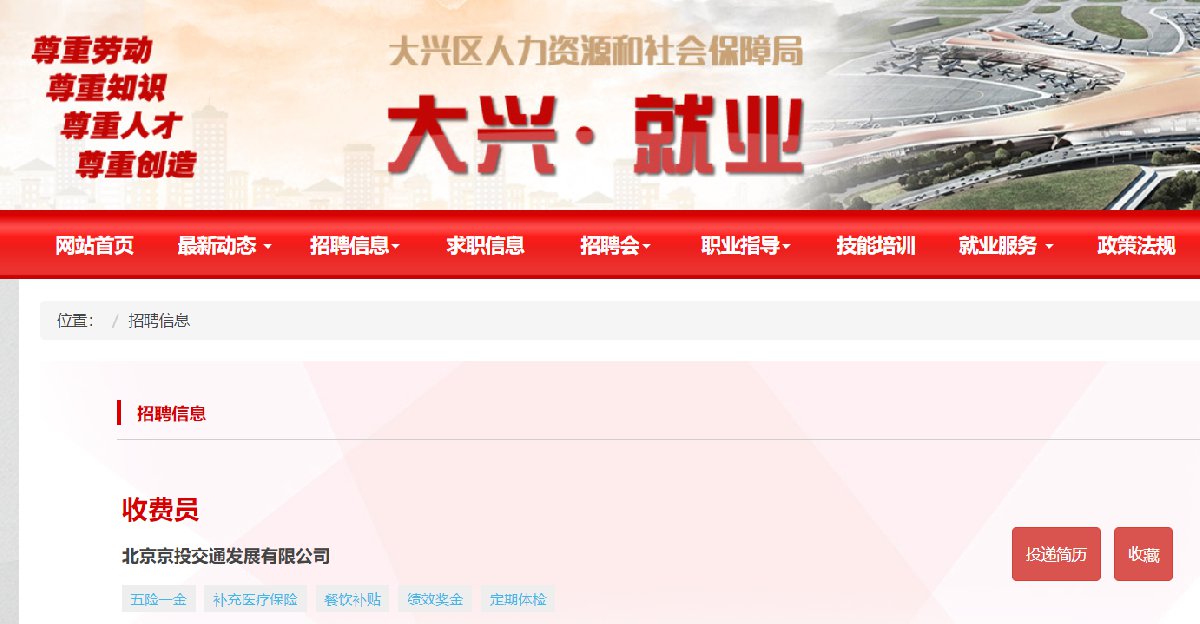Open the 网站首页 home menu item
The width and height of the screenshot is (1200, 624).
(x=94, y=246)
